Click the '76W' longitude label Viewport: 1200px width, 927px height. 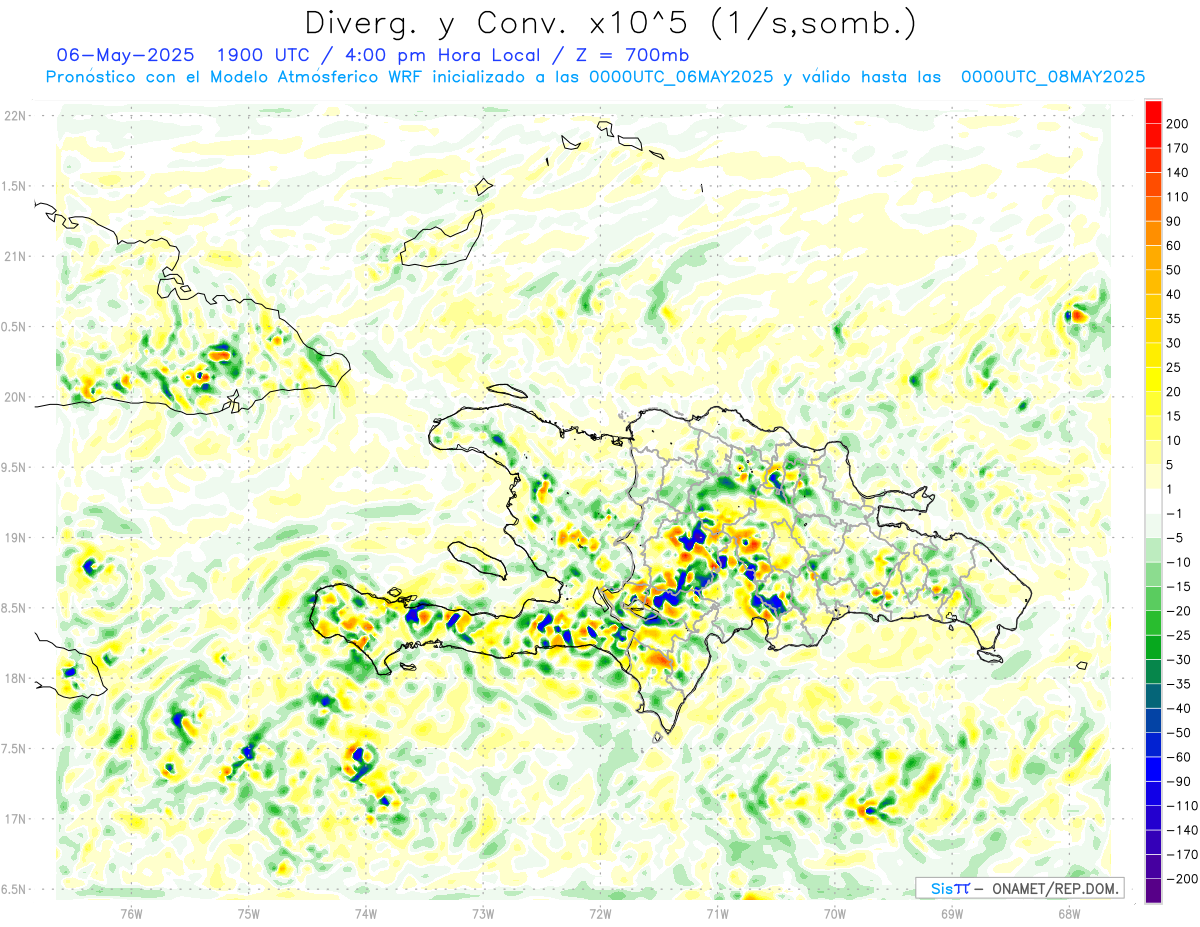[x=130, y=913]
